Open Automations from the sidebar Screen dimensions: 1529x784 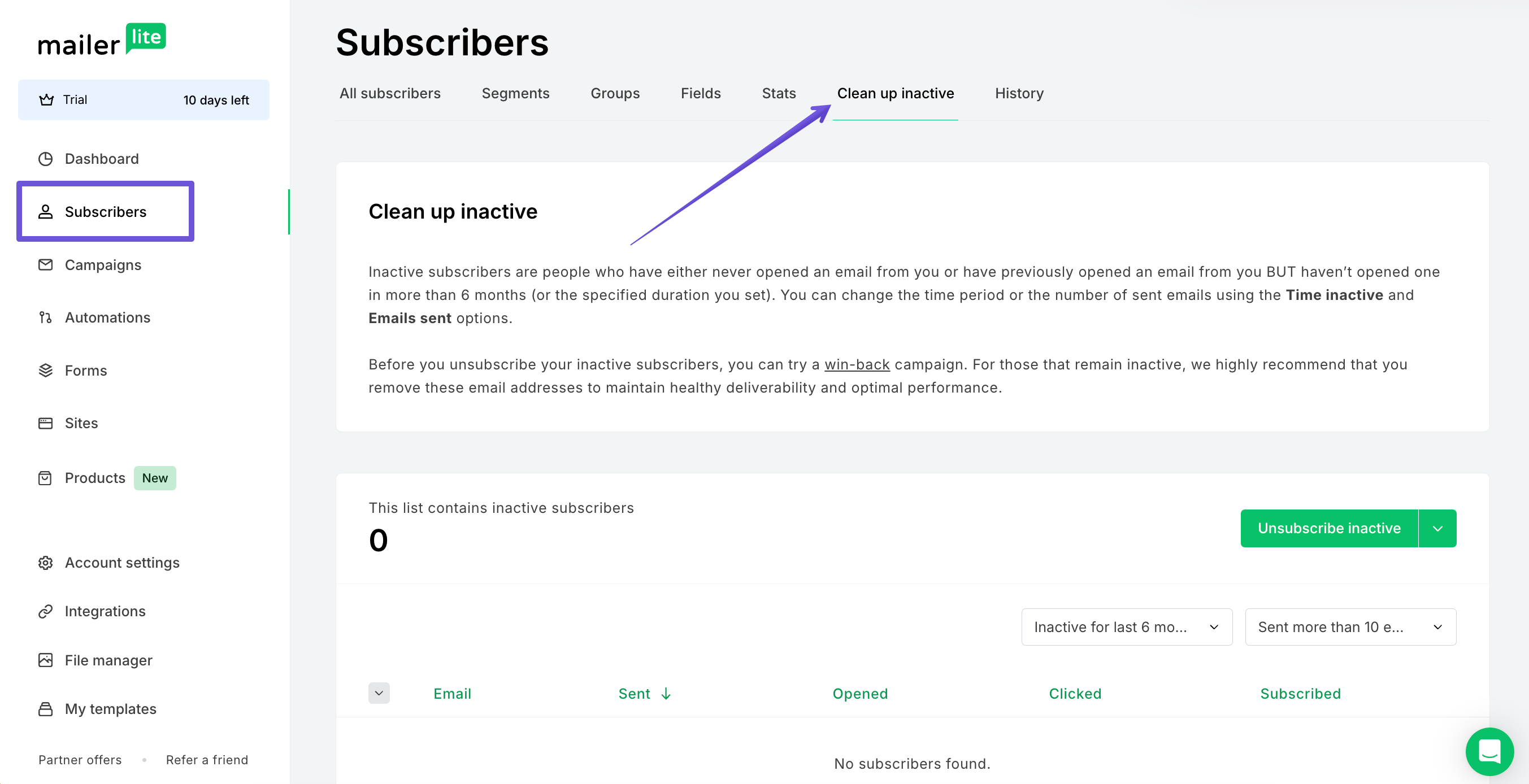(x=107, y=317)
